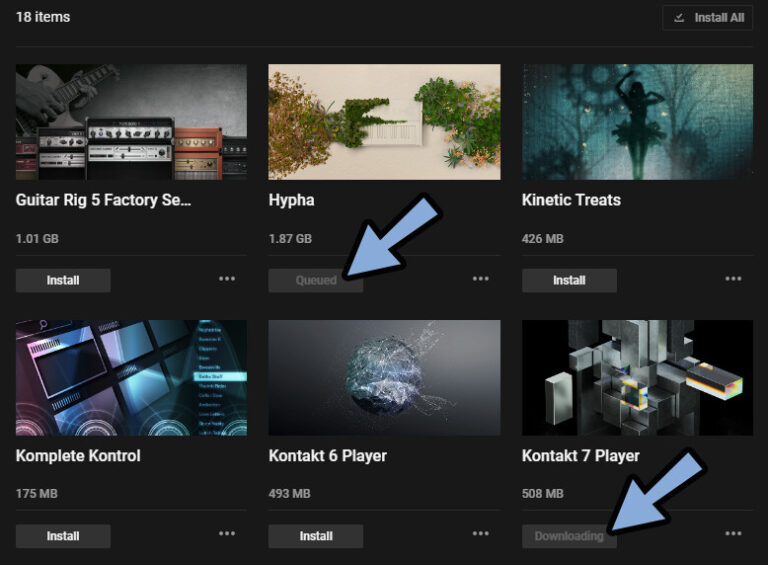
Task: Install Guitar Rig 5 Factory Selection
Action: pos(63,280)
